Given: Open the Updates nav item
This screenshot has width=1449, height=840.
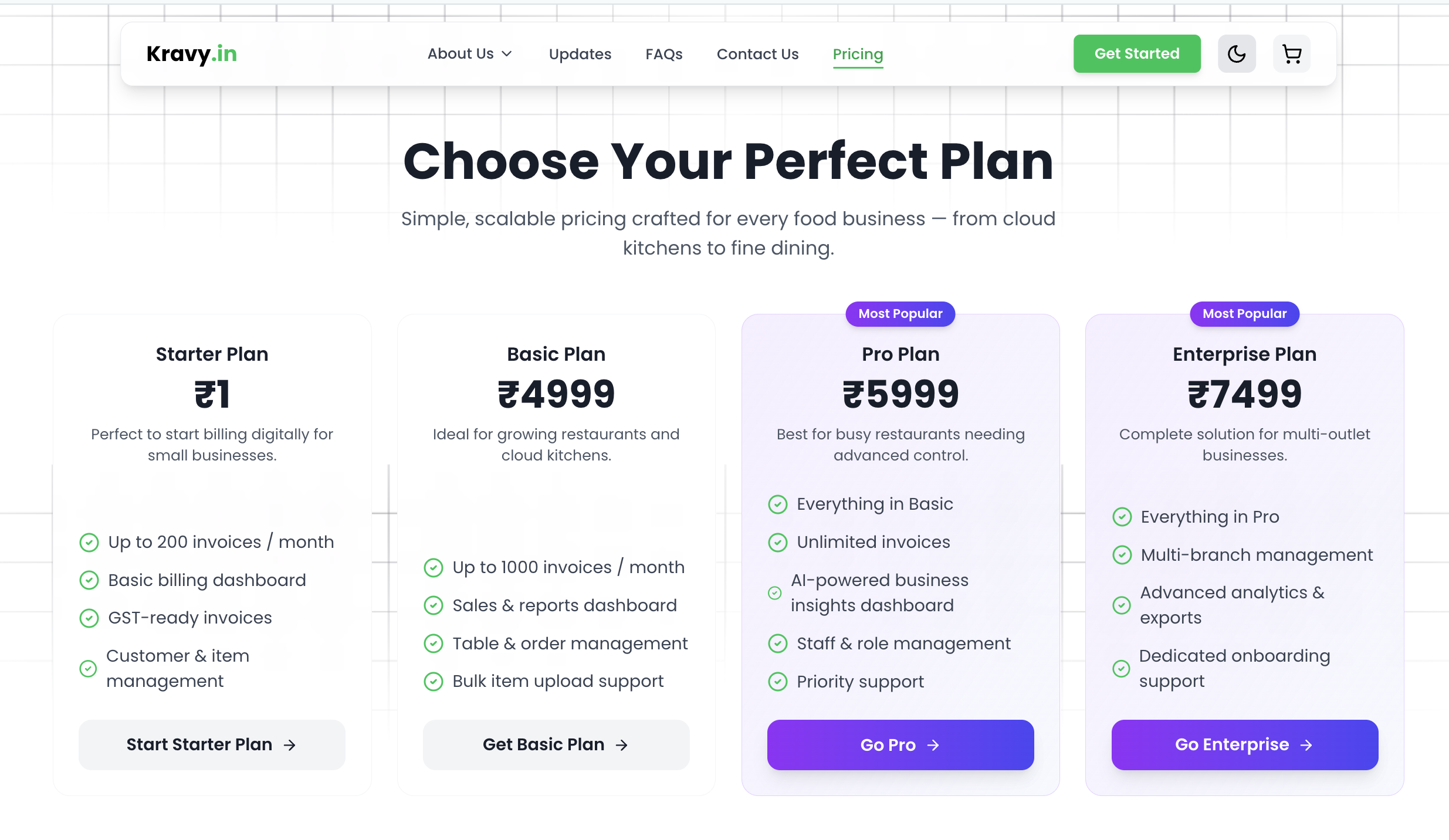Looking at the screenshot, I should click(580, 54).
